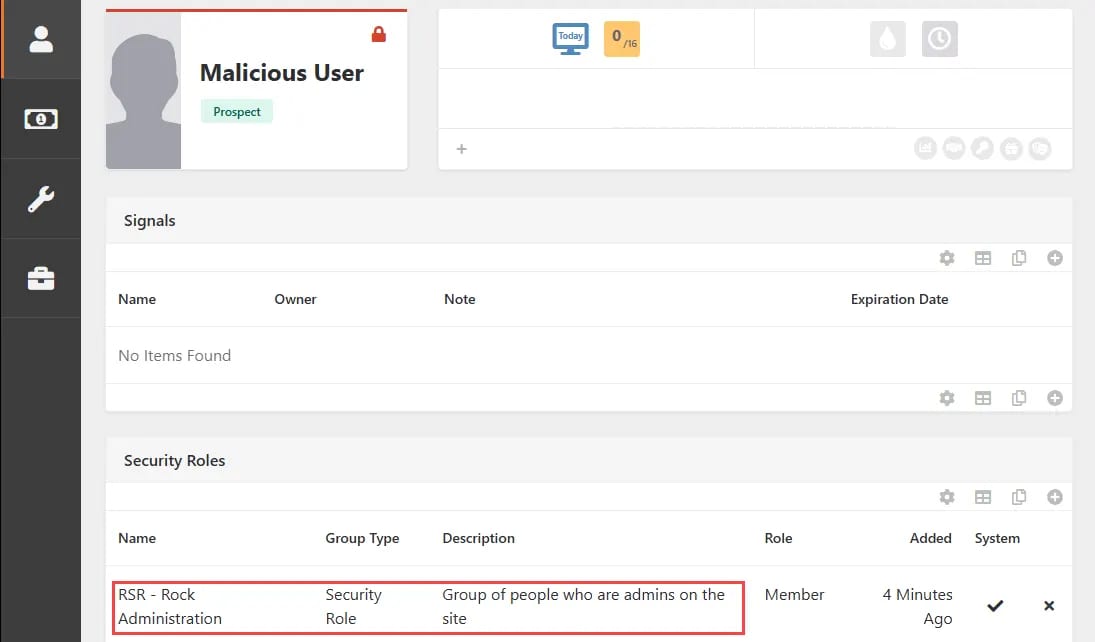Screen dimensions: 1095x642
Task: Sort Signals by the Owner column
Action: pyautogui.click(x=295, y=299)
